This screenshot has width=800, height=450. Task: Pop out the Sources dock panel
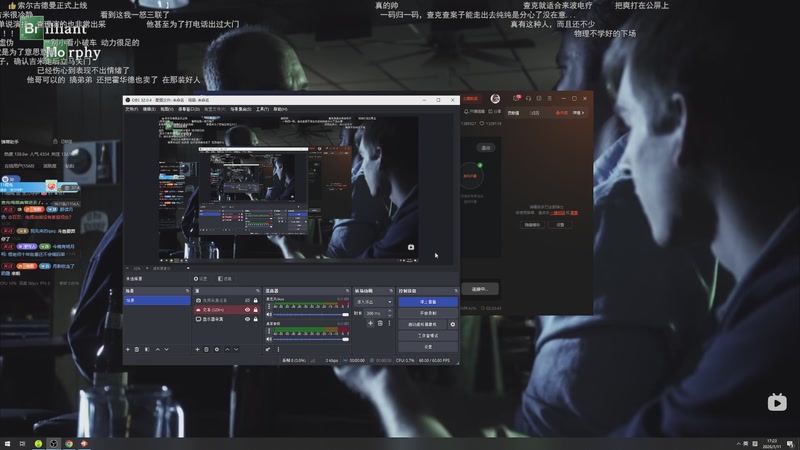click(258, 291)
